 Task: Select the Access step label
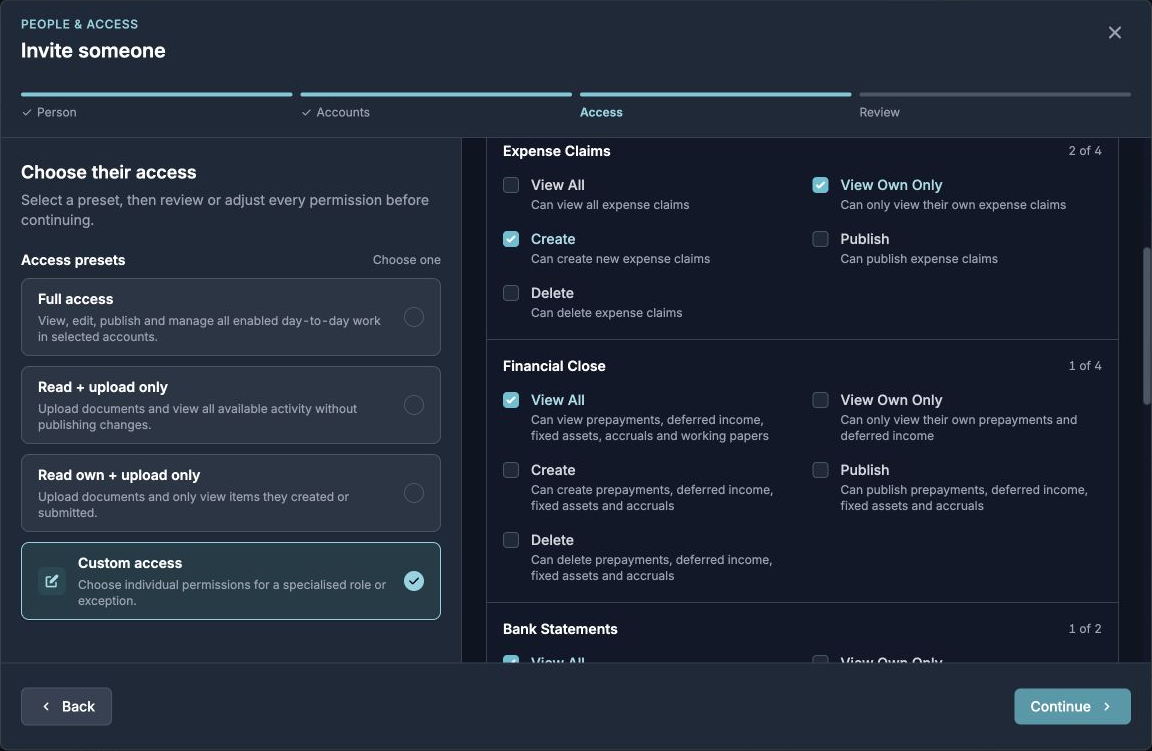[601, 112]
